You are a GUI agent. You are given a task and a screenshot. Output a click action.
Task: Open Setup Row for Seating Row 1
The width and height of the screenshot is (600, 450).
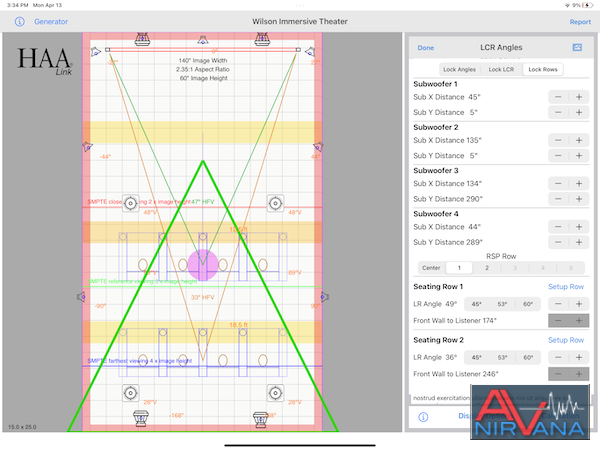coord(566,287)
